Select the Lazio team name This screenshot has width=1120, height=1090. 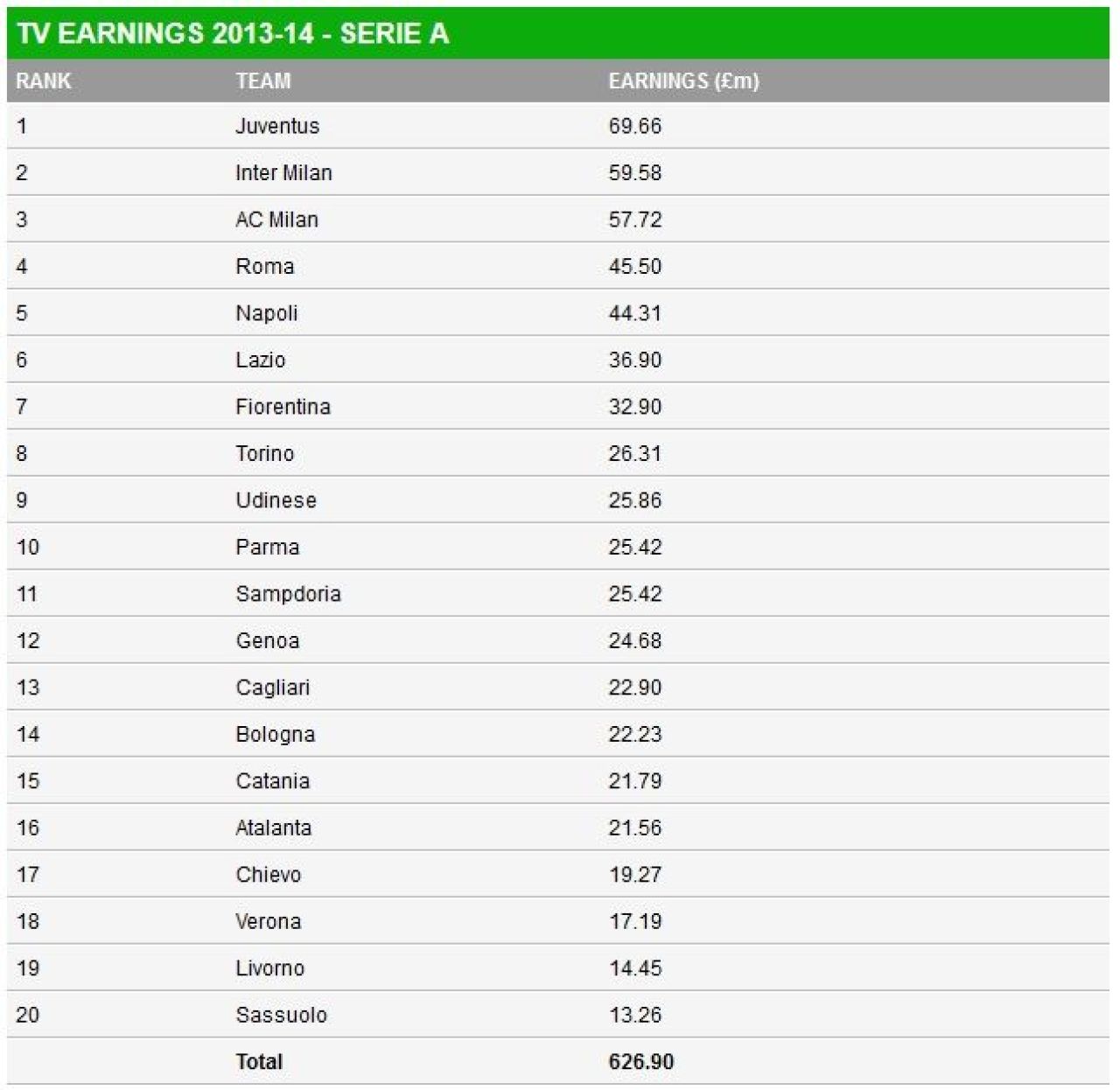tap(260, 360)
